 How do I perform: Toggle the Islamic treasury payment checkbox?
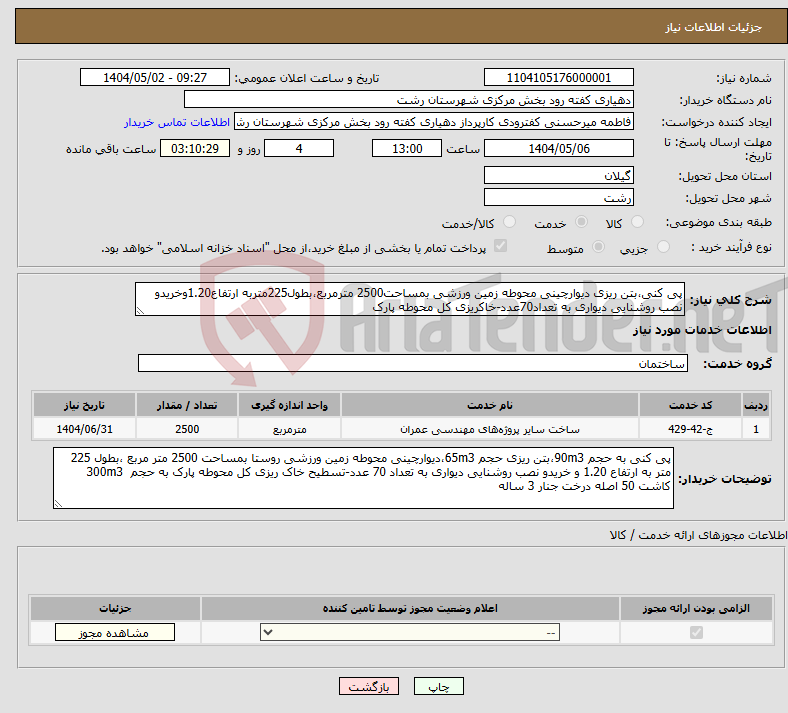(500, 246)
